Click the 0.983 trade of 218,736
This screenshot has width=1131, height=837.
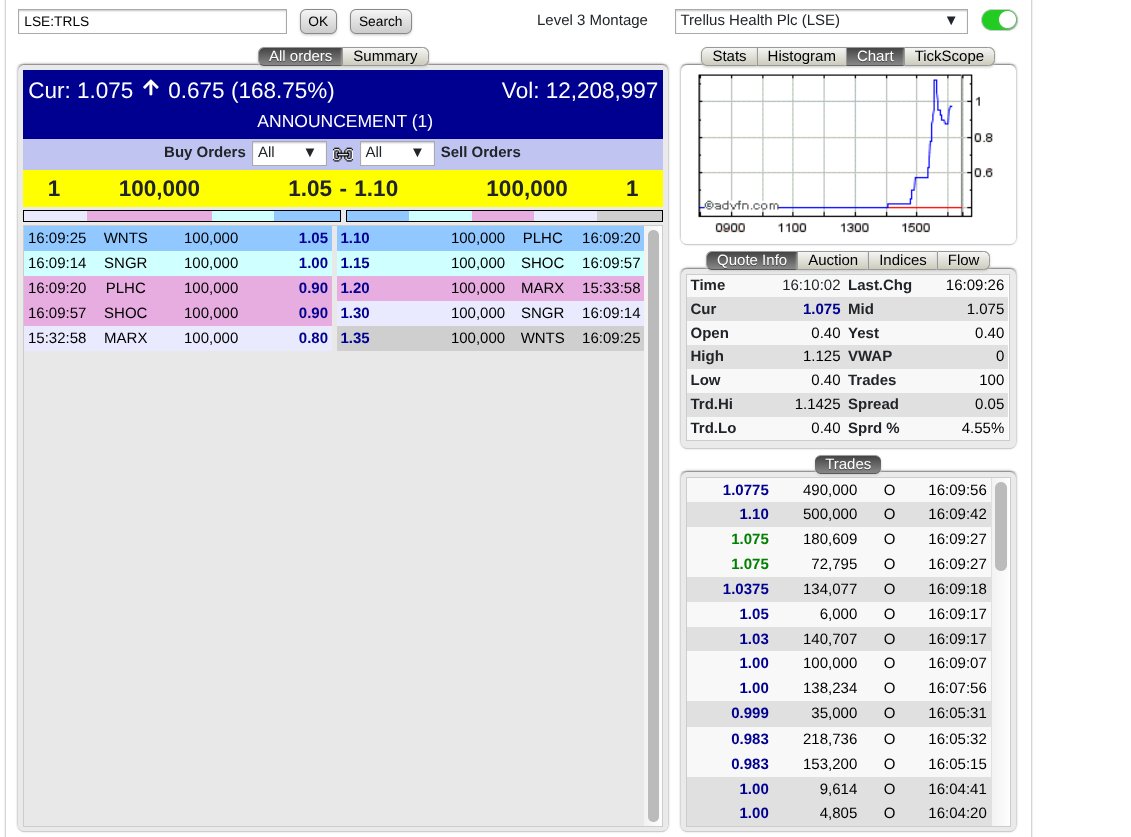coord(839,739)
